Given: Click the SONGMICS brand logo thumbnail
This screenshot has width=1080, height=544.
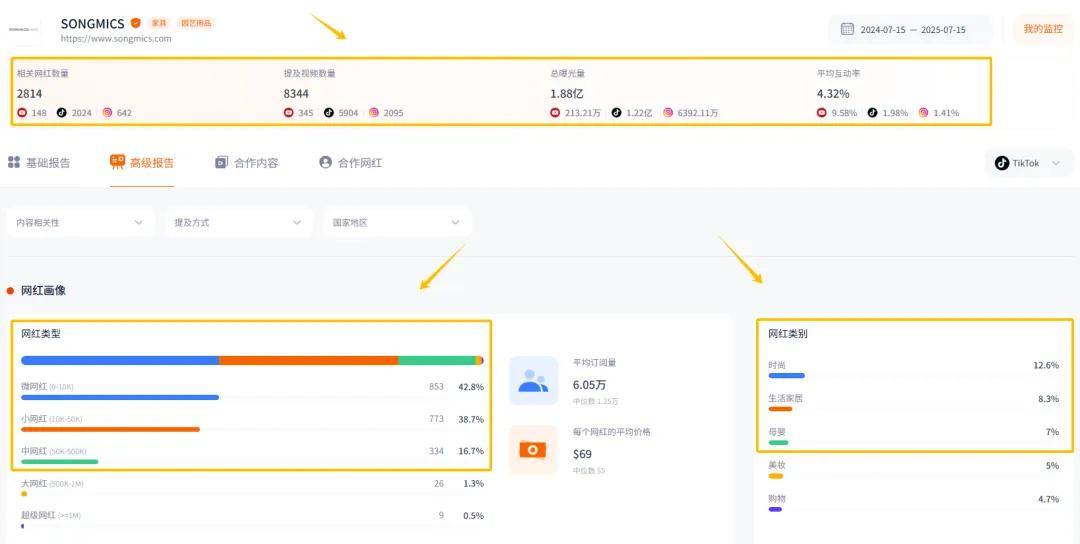Looking at the screenshot, I should [24, 30].
